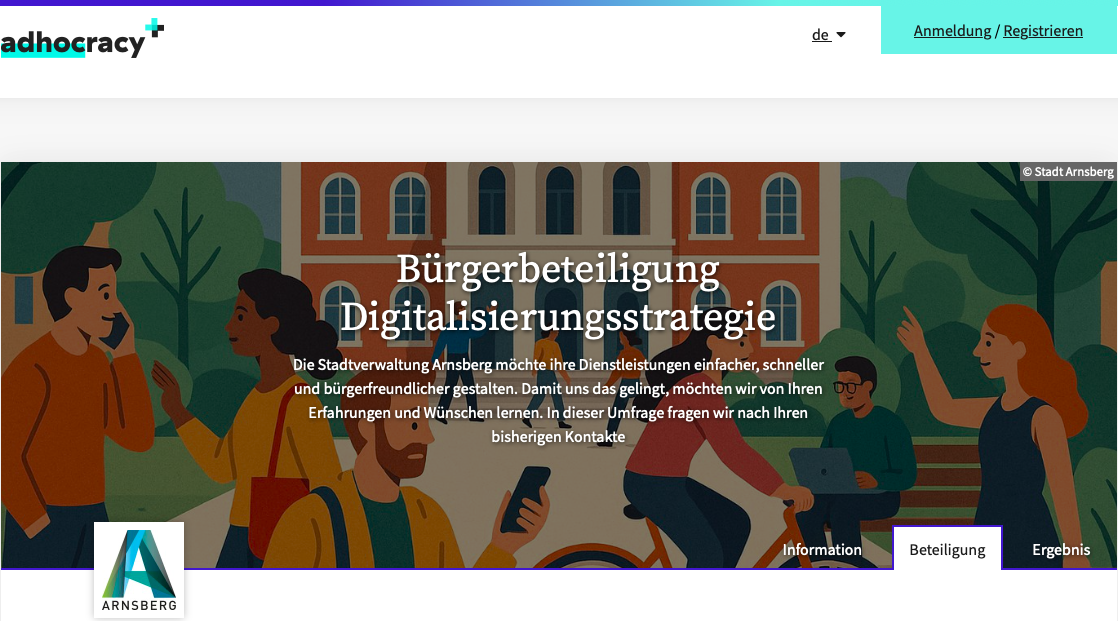The width and height of the screenshot is (1118, 621).
Task: Open the Anmeldung login link
Action: point(952,31)
